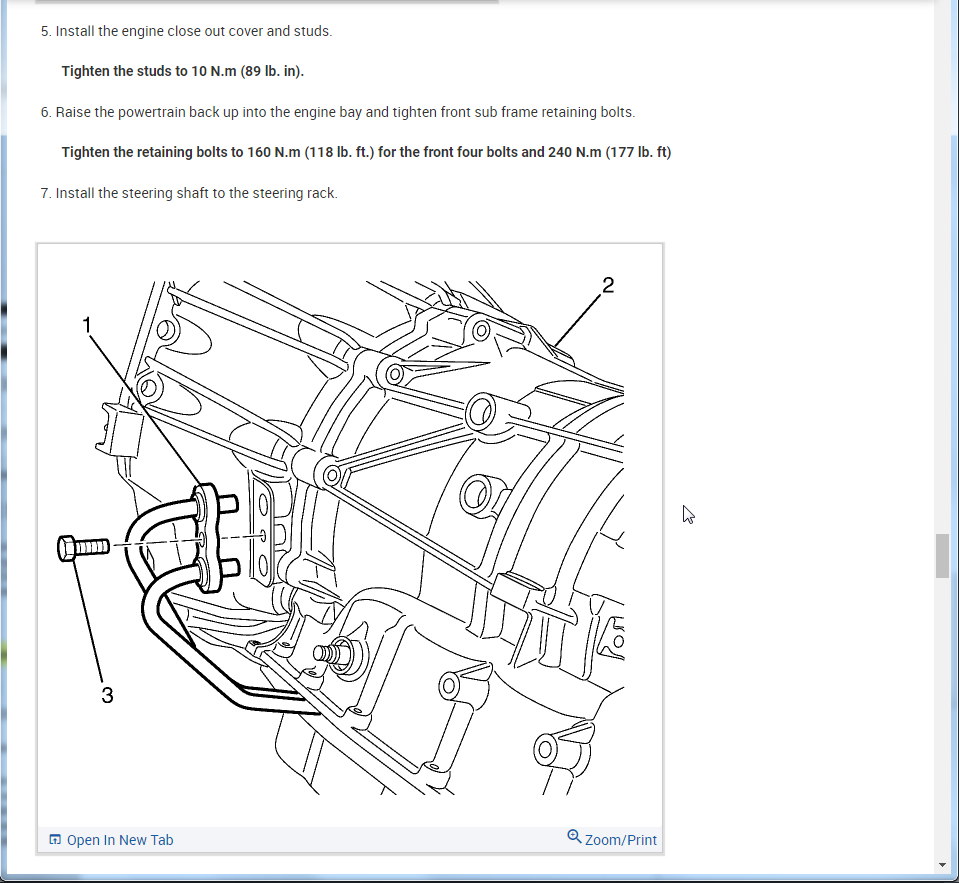Click the new-tab icon beside Open In New Tab
Screen dimensions: 959x883
55,840
